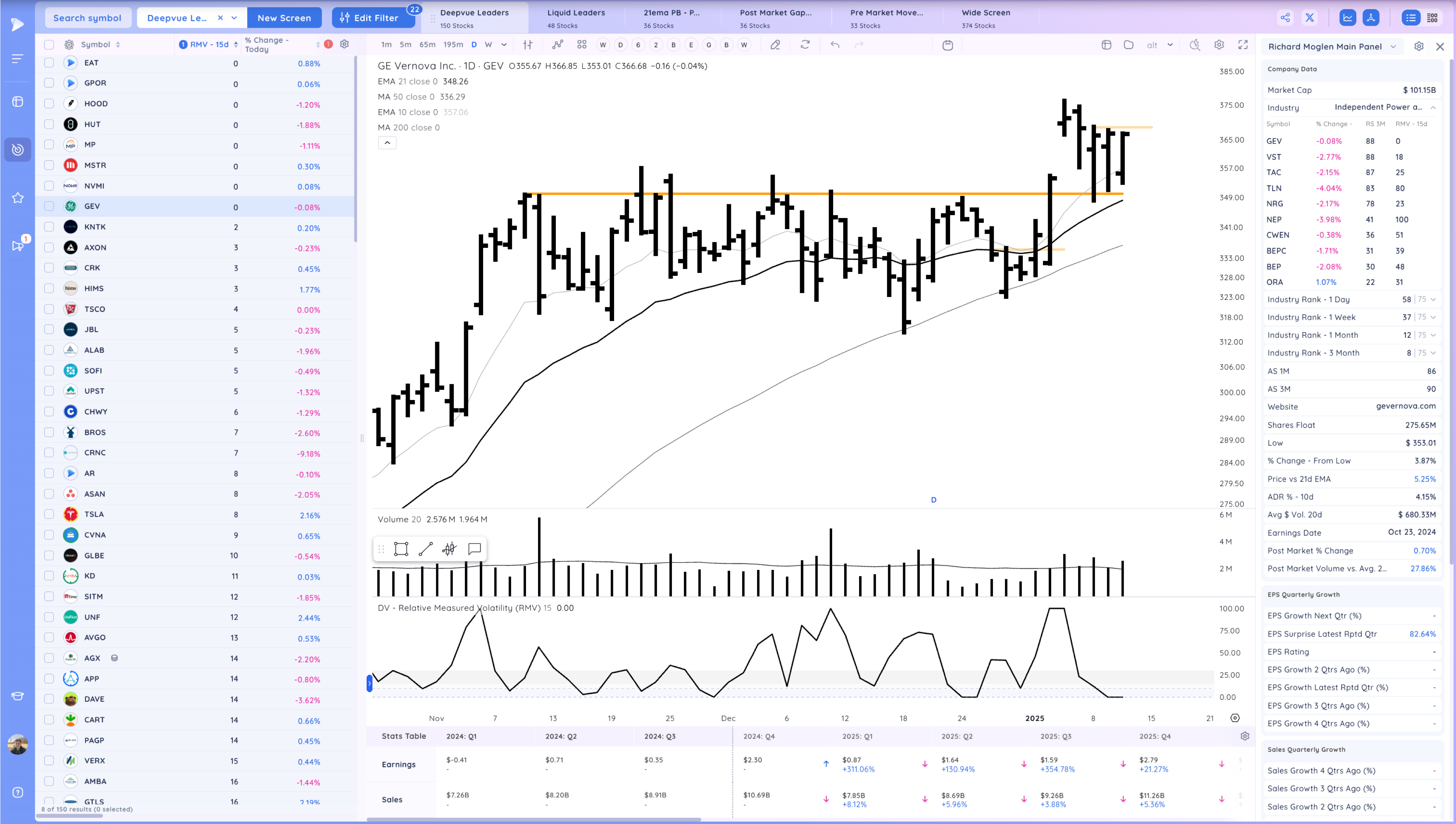Open the Richard Moglen Main Panel dropdown
This screenshot has width=1456, height=824.
click(x=1393, y=47)
